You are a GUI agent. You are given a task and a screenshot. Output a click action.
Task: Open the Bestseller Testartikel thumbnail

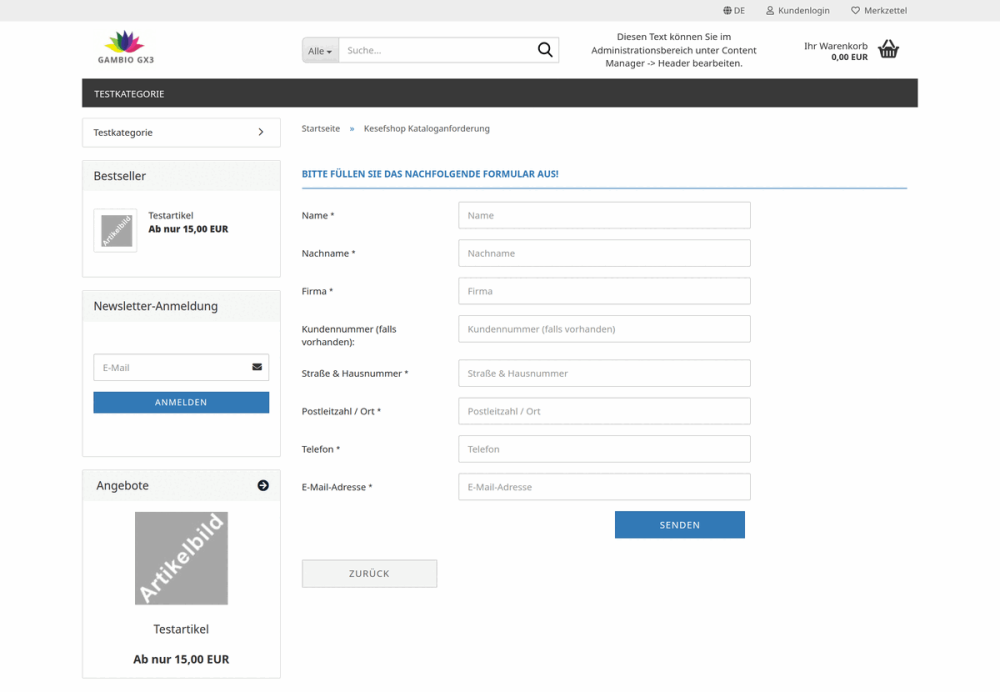pyautogui.click(x=115, y=230)
